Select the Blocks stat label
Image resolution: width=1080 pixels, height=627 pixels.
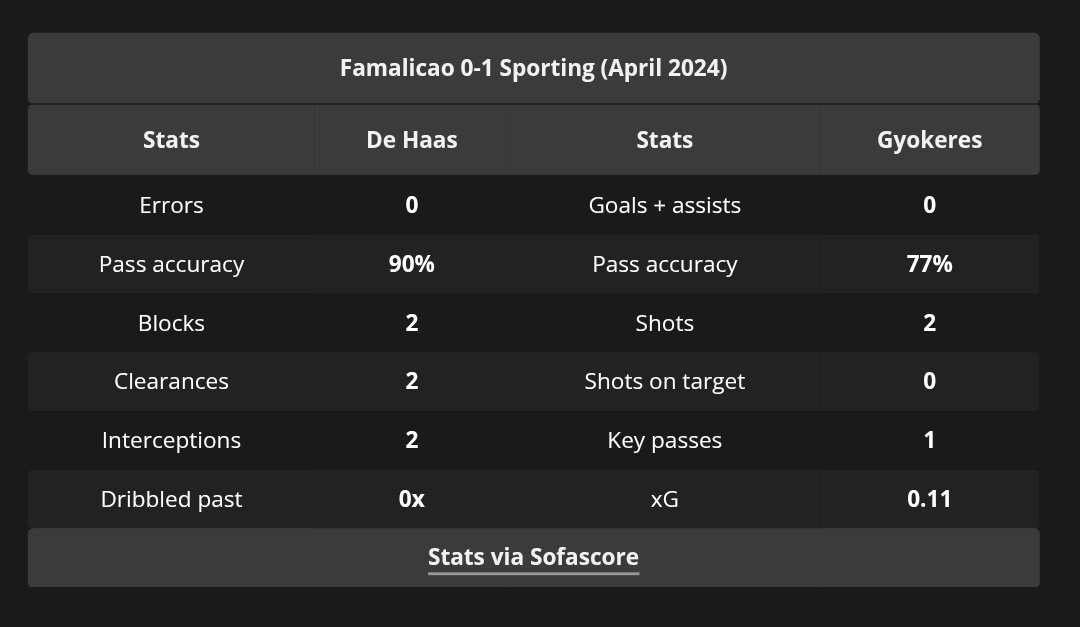(171, 323)
